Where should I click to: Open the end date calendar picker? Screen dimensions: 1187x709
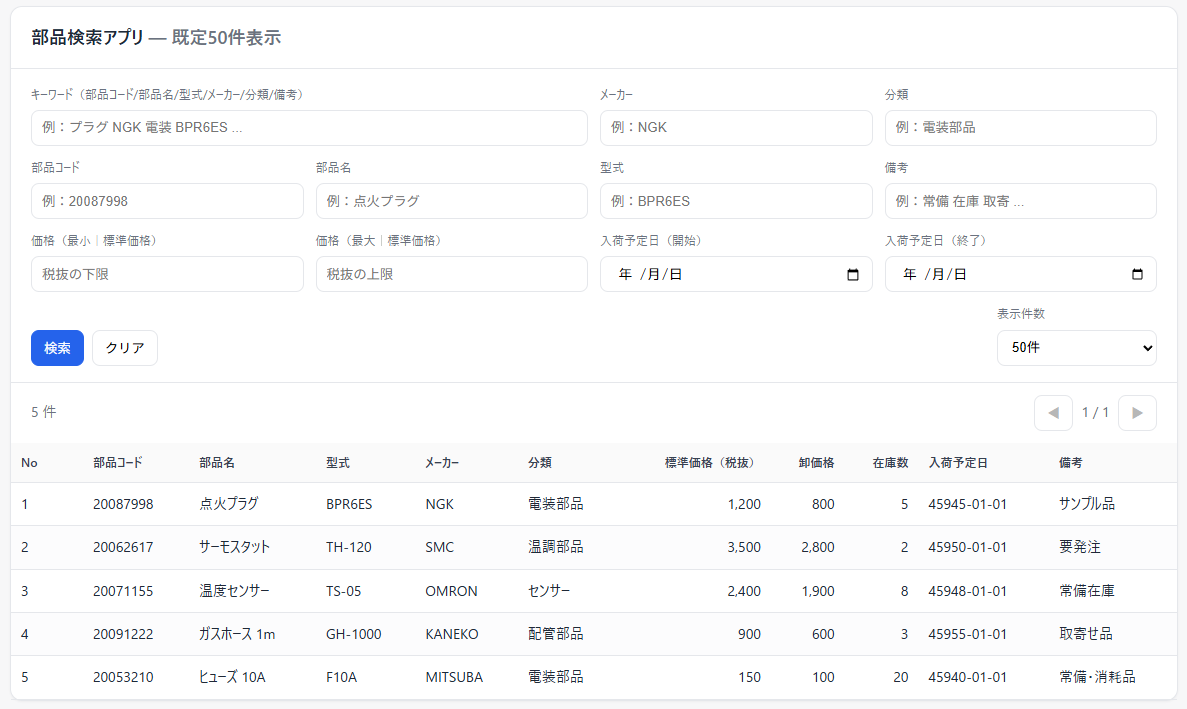1139,273
